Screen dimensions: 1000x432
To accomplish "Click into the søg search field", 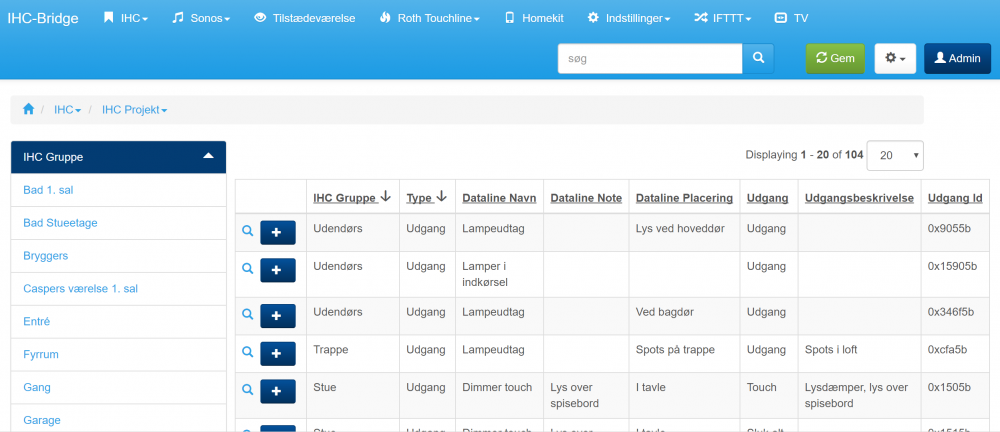I will [650, 58].
